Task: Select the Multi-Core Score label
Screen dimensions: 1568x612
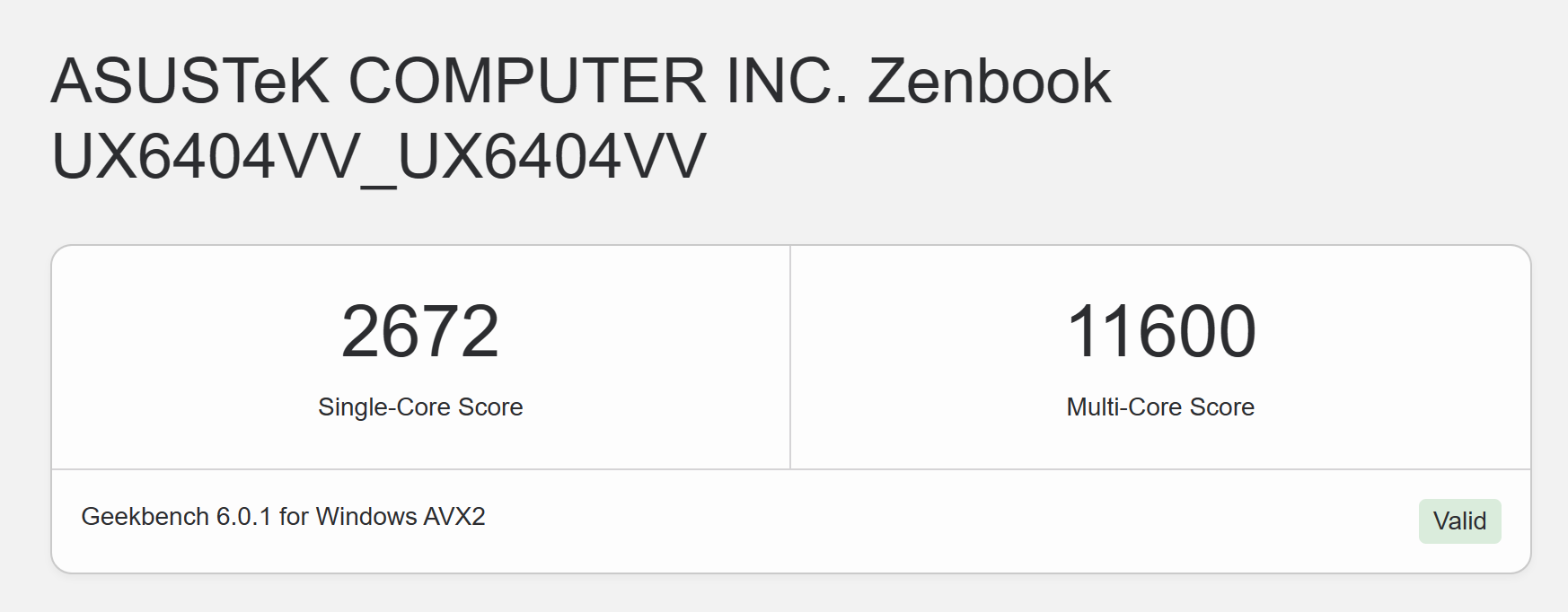Action: (1160, 407)
